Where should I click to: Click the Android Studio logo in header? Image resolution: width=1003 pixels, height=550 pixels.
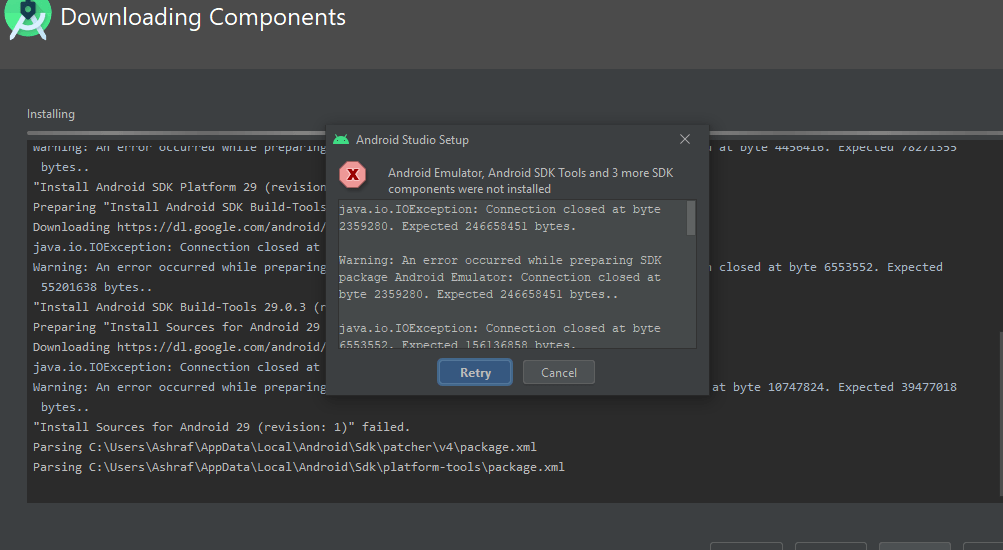click(x=28, y=19)
